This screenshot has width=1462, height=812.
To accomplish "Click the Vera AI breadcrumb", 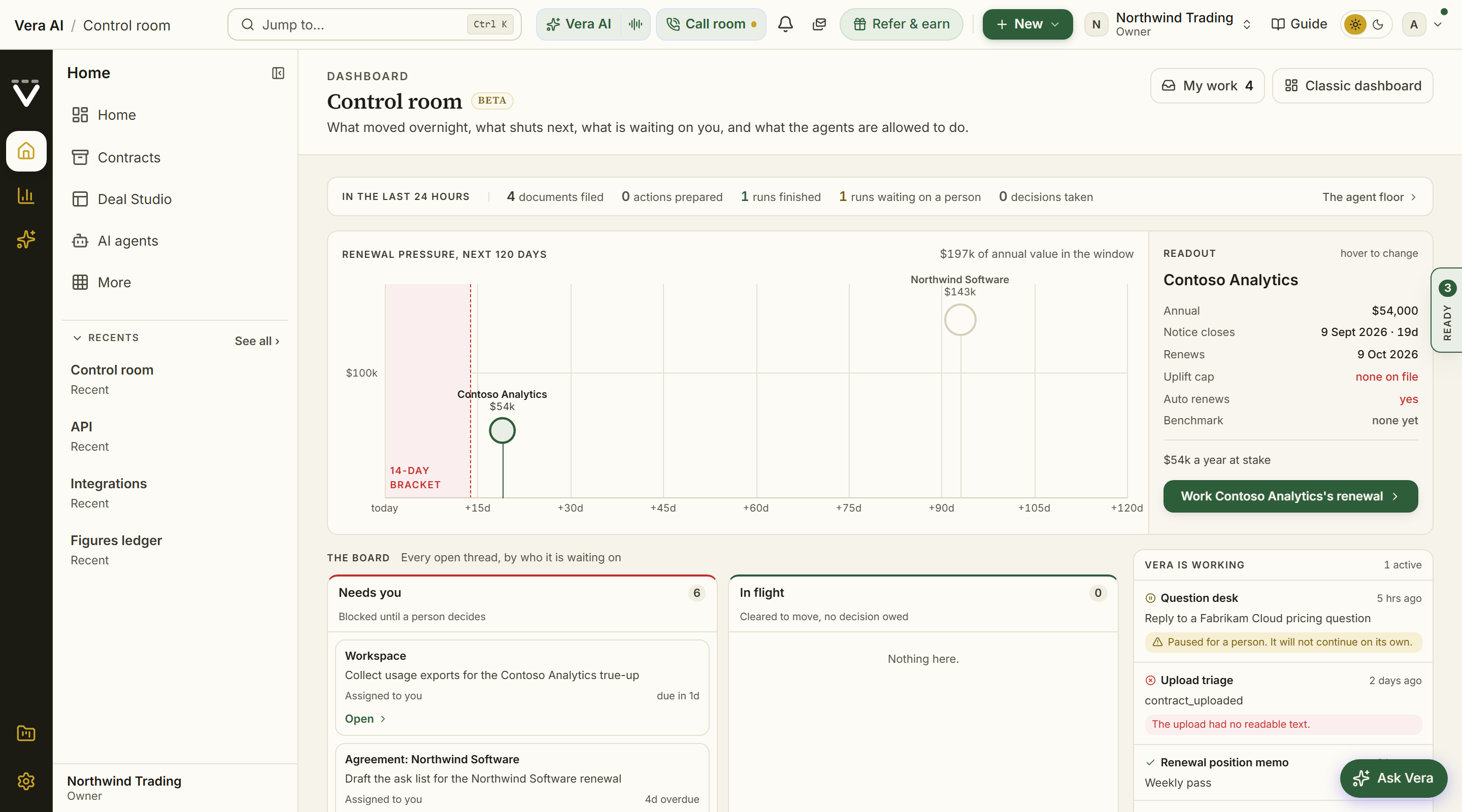I will (x=39, y=25).
